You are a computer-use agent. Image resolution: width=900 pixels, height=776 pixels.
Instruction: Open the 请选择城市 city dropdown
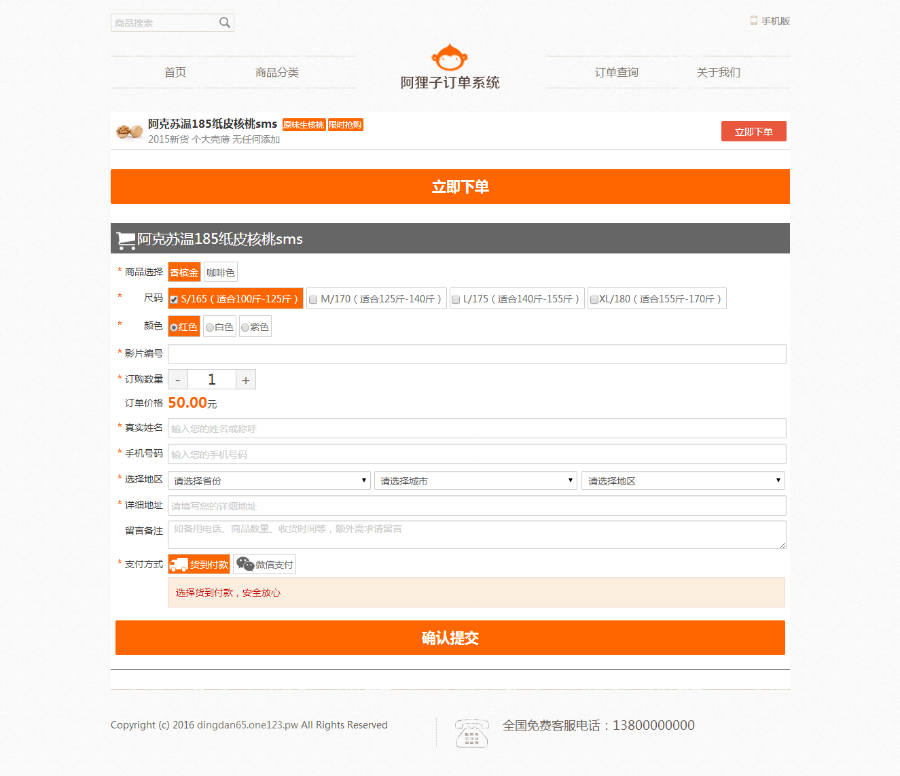click(475, 480)
